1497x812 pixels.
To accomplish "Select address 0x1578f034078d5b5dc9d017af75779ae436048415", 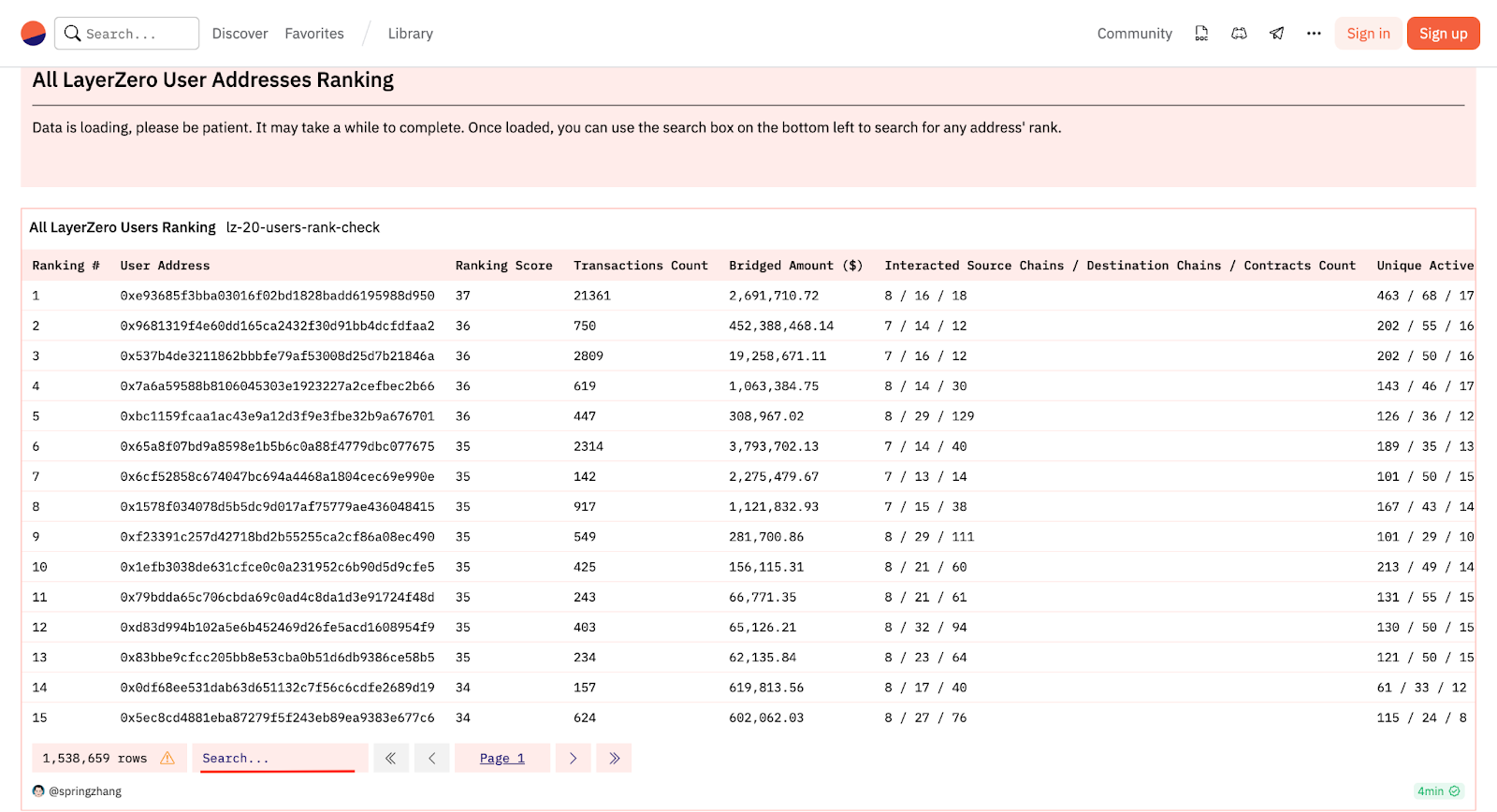I will point(277,506).
